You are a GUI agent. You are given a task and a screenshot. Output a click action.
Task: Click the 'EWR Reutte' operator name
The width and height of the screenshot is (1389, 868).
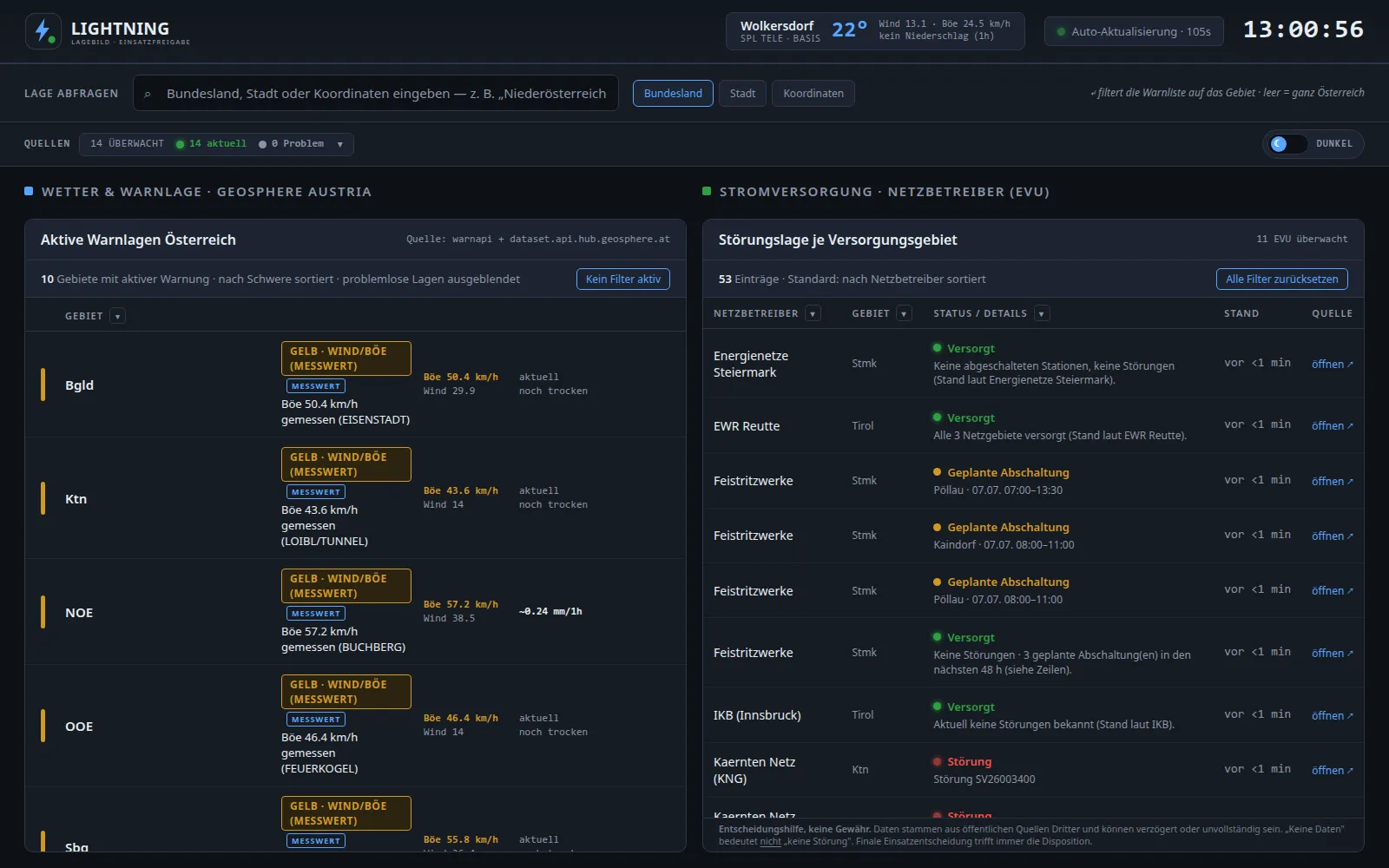click(747, 426)
